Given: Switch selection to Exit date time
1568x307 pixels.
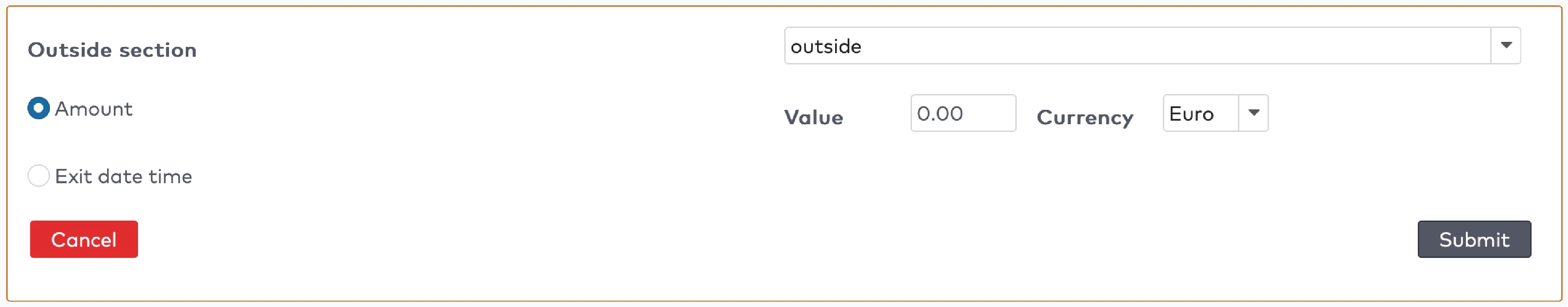Looking at the screenshot, I should click(38, 176).
